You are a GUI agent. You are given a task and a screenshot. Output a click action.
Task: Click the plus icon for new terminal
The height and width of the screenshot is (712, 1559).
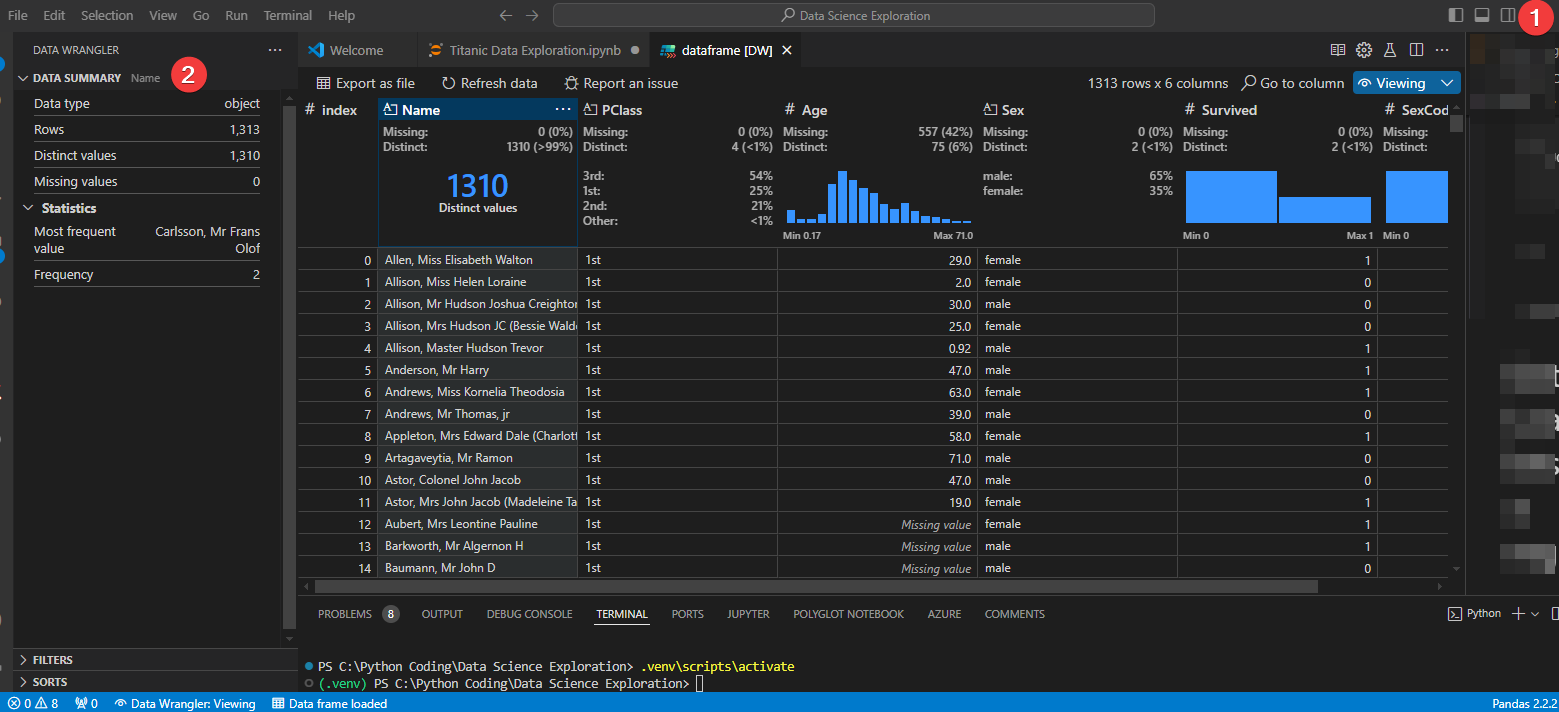[1518, 613]
